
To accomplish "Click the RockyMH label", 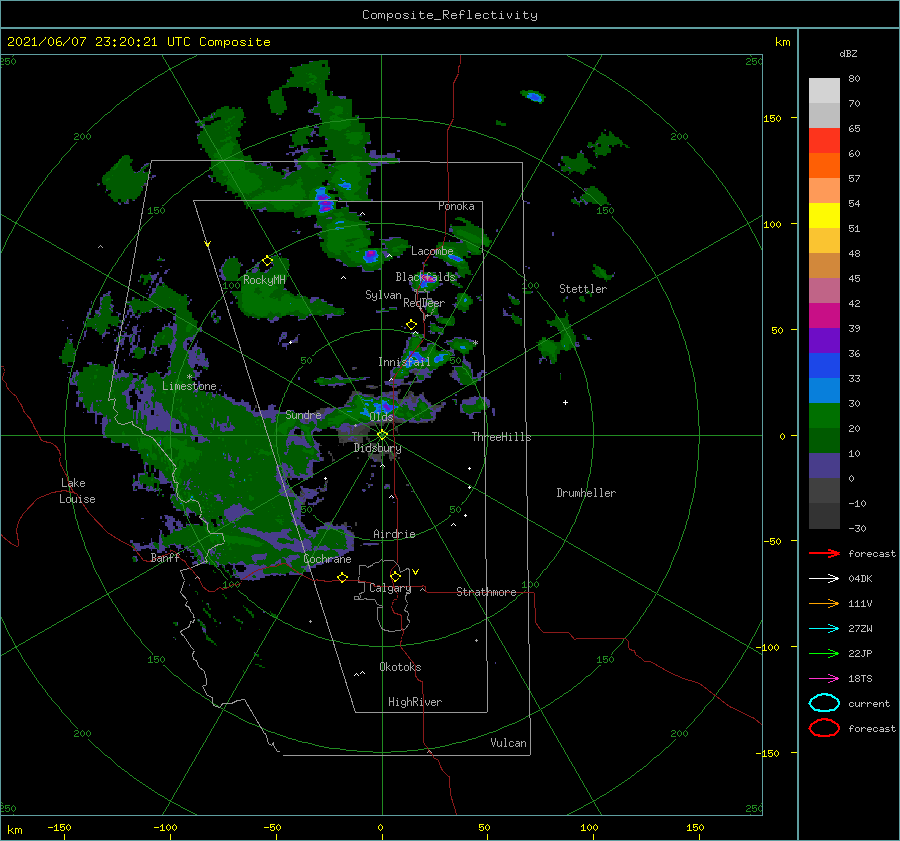I will point(264,280).
